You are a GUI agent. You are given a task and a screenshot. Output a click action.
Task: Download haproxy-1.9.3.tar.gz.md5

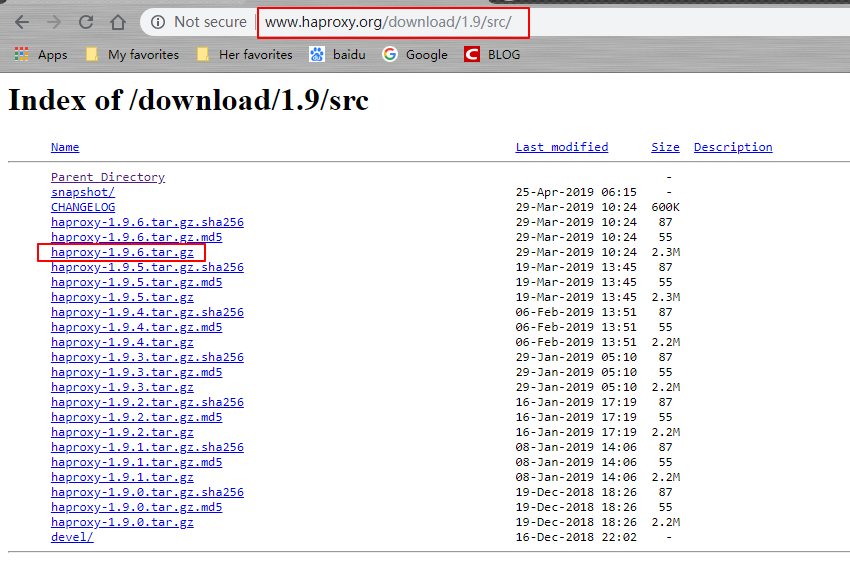click(137, 372)
